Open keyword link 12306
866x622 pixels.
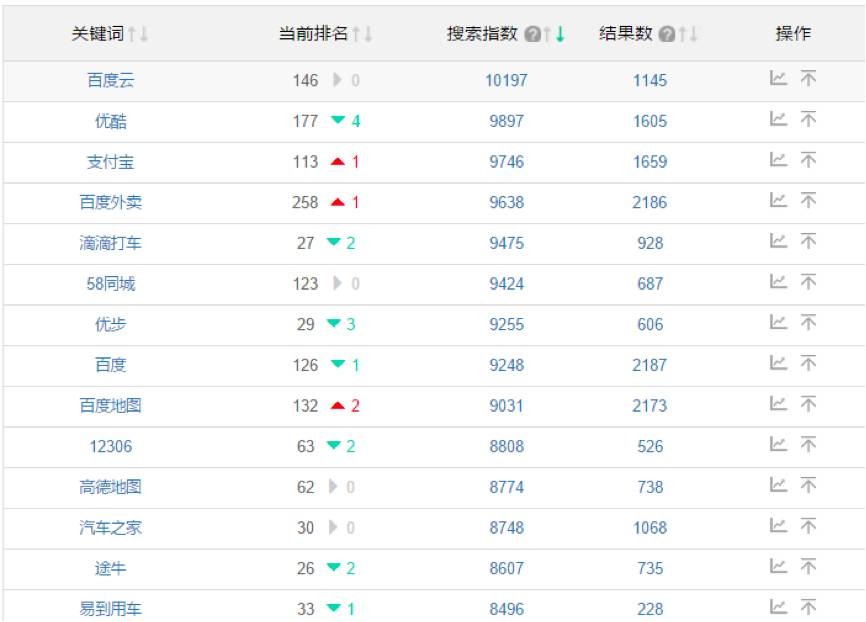point(110,446)
